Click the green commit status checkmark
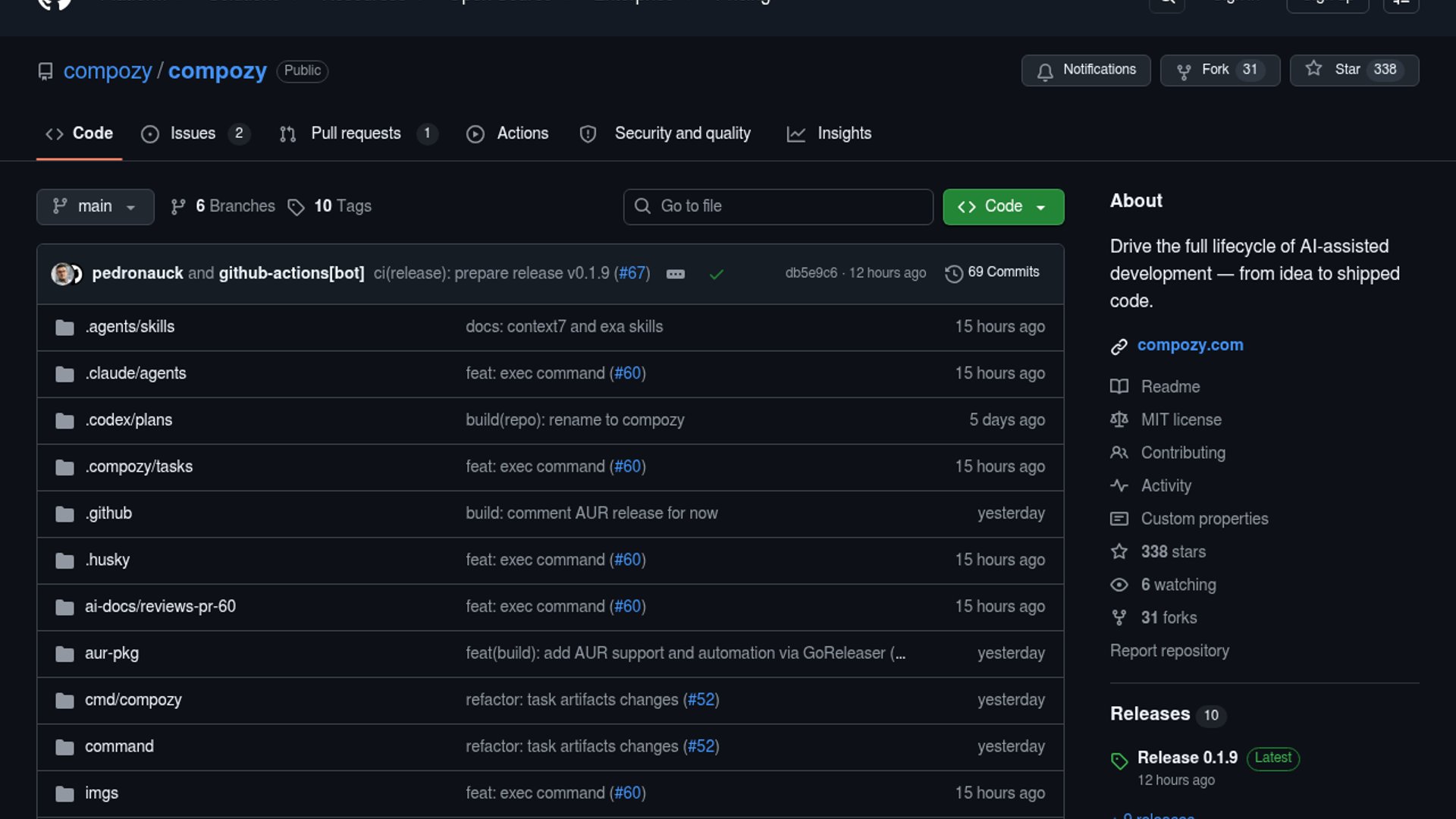 click(716, 274)
